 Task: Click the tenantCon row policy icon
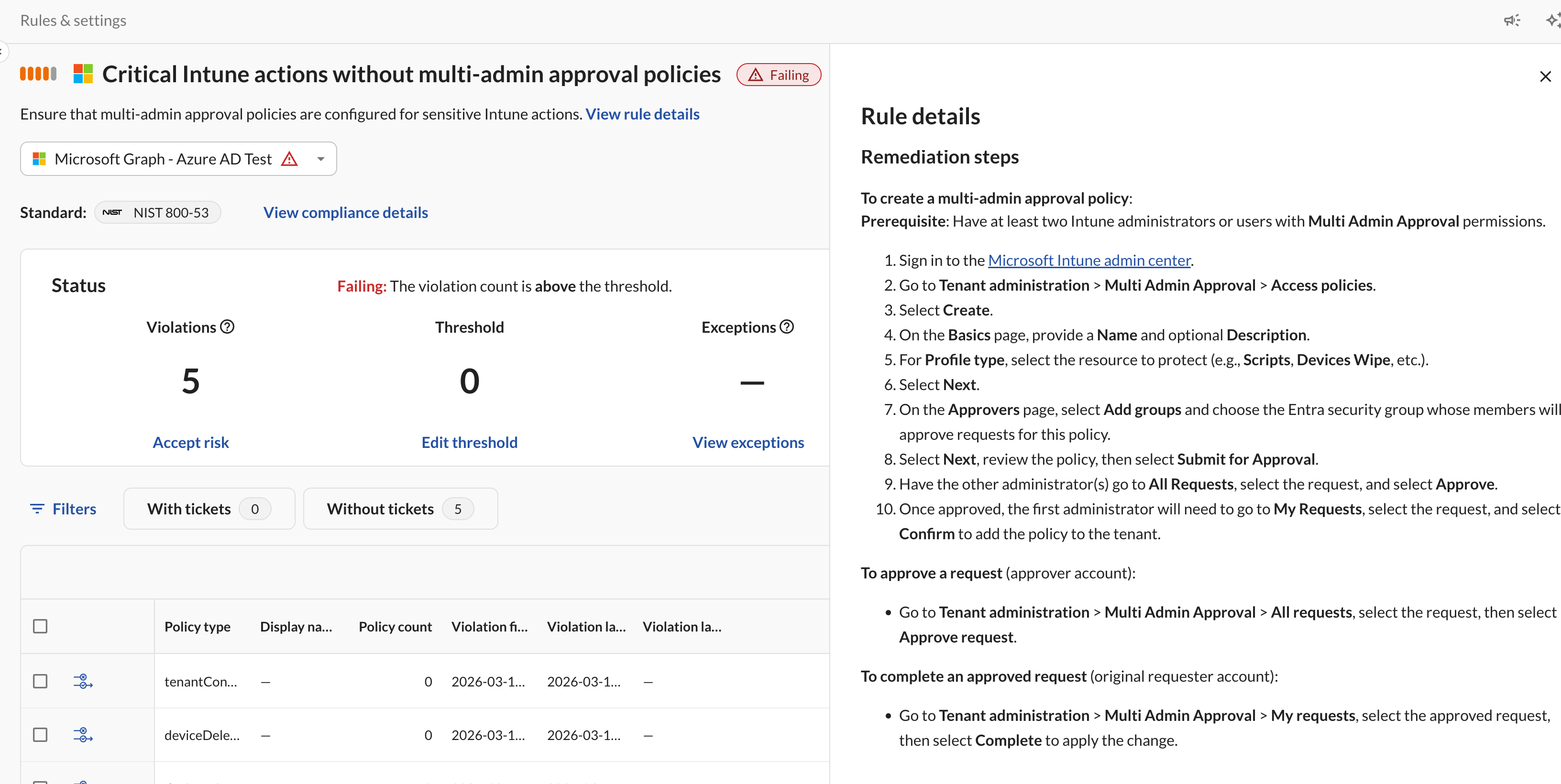coord(83,682)
